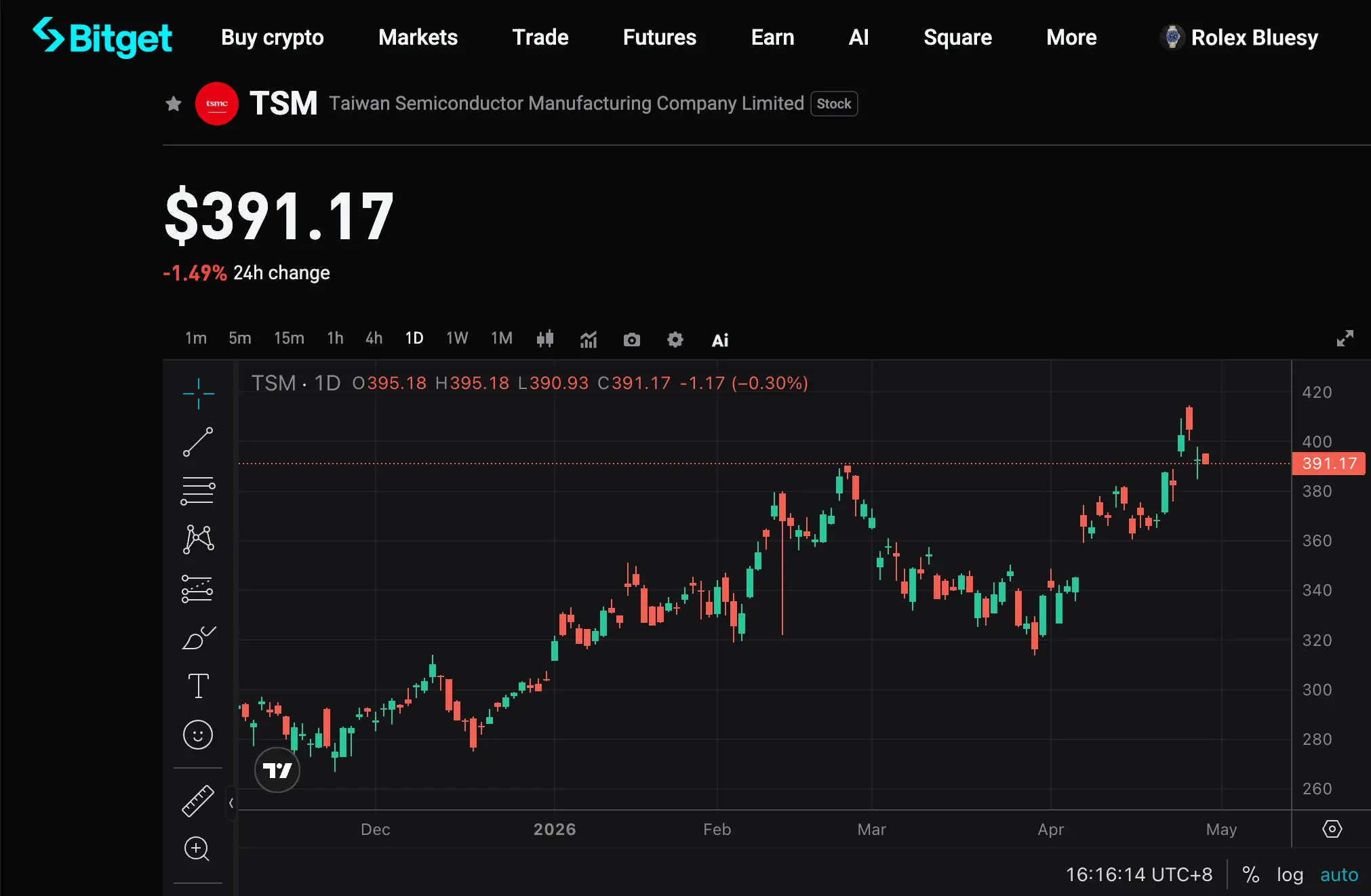This screenshot has width=1371, height=896.
Task: Toggle log scale on chart
Action: 1290,875
